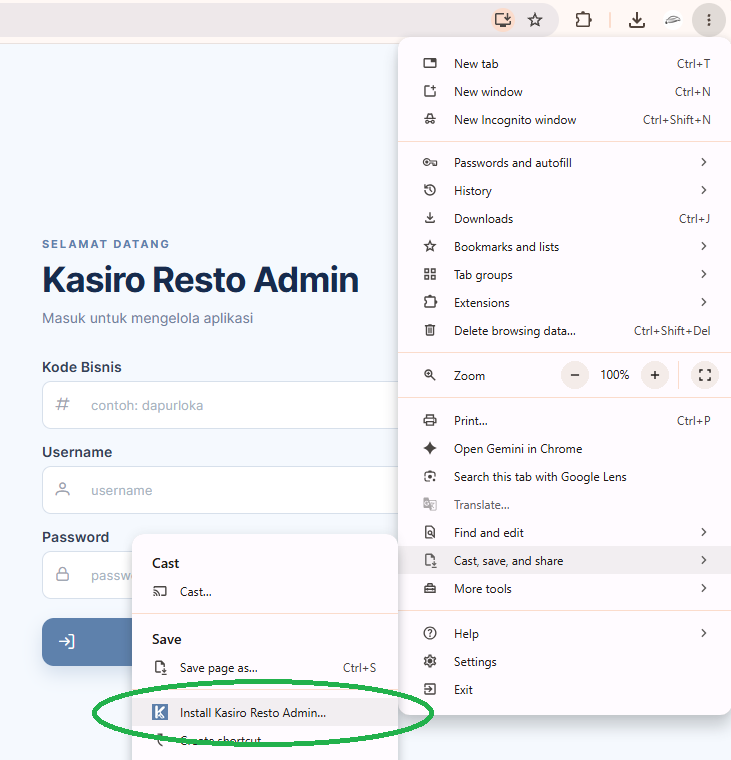Exit Chrome from the menu
The width and height of the screenshot is (731, 760).
pos(565,690)
